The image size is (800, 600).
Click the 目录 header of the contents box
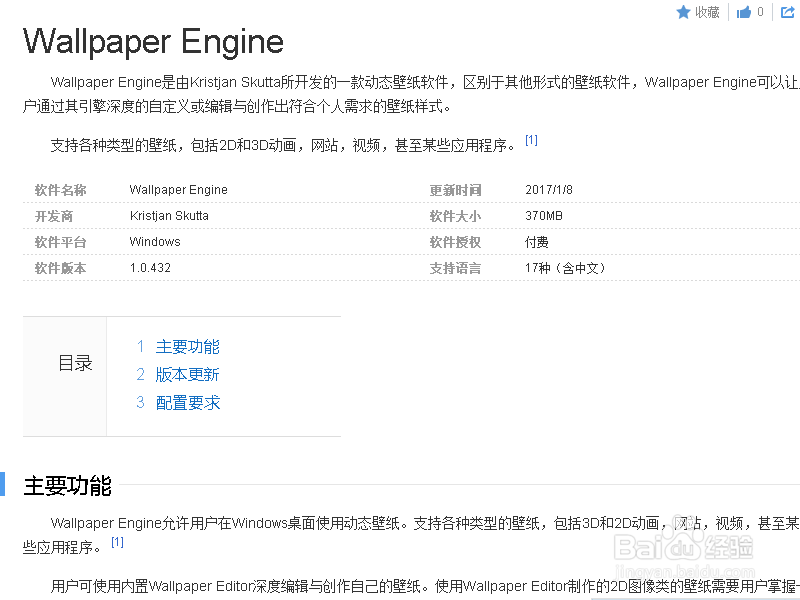[75, 363]
